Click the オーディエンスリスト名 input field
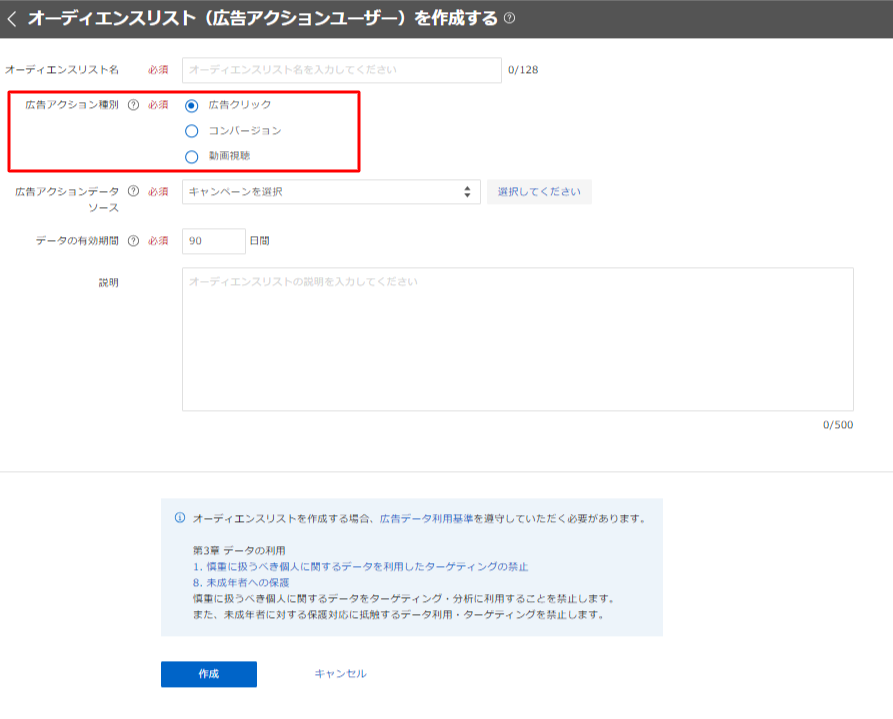Viewport: 893px width, 719px height. (342, 70)
